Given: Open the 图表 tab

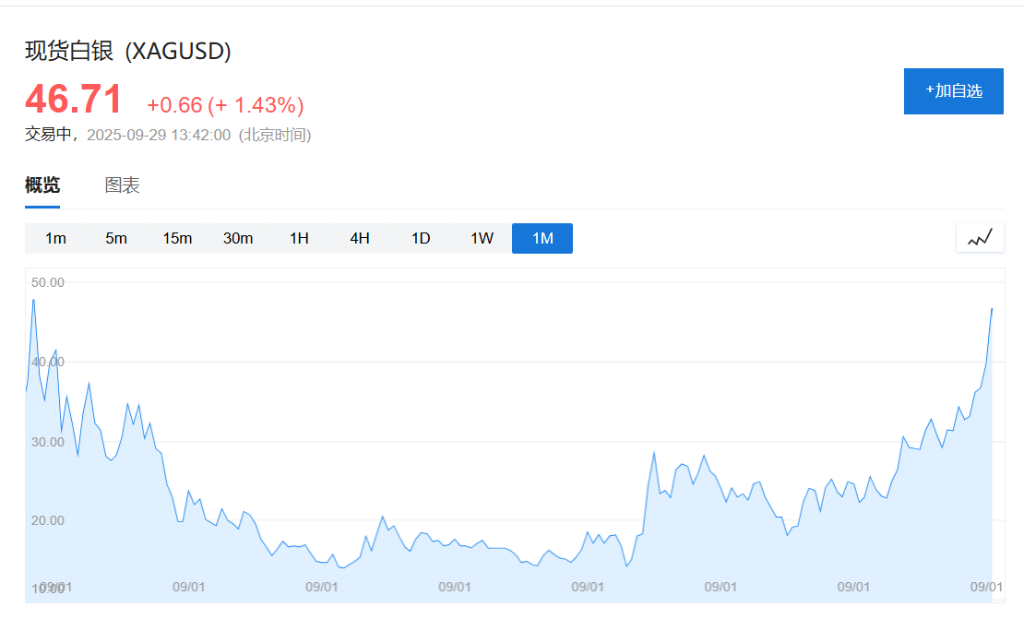Looking at the screenshot, I should pyautogui.click(x=122, y=185).
